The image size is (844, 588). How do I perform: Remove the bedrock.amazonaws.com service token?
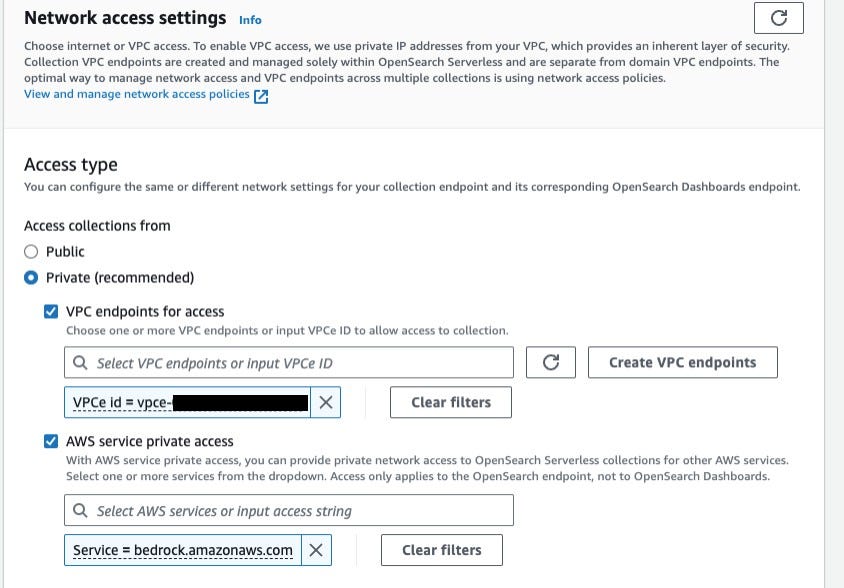click(x=315, y=550)
